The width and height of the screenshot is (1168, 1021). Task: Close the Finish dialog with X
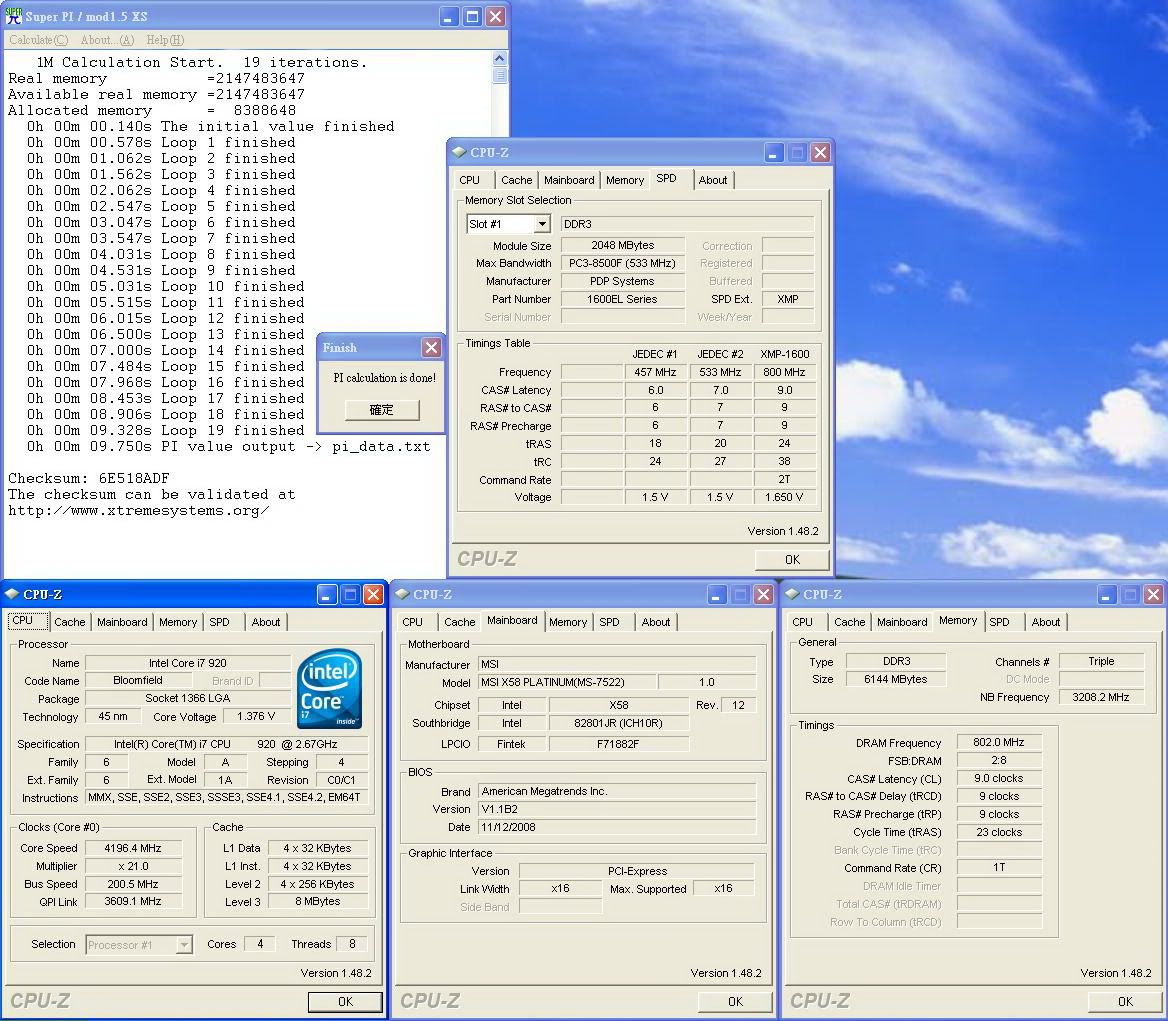[431, 347]
